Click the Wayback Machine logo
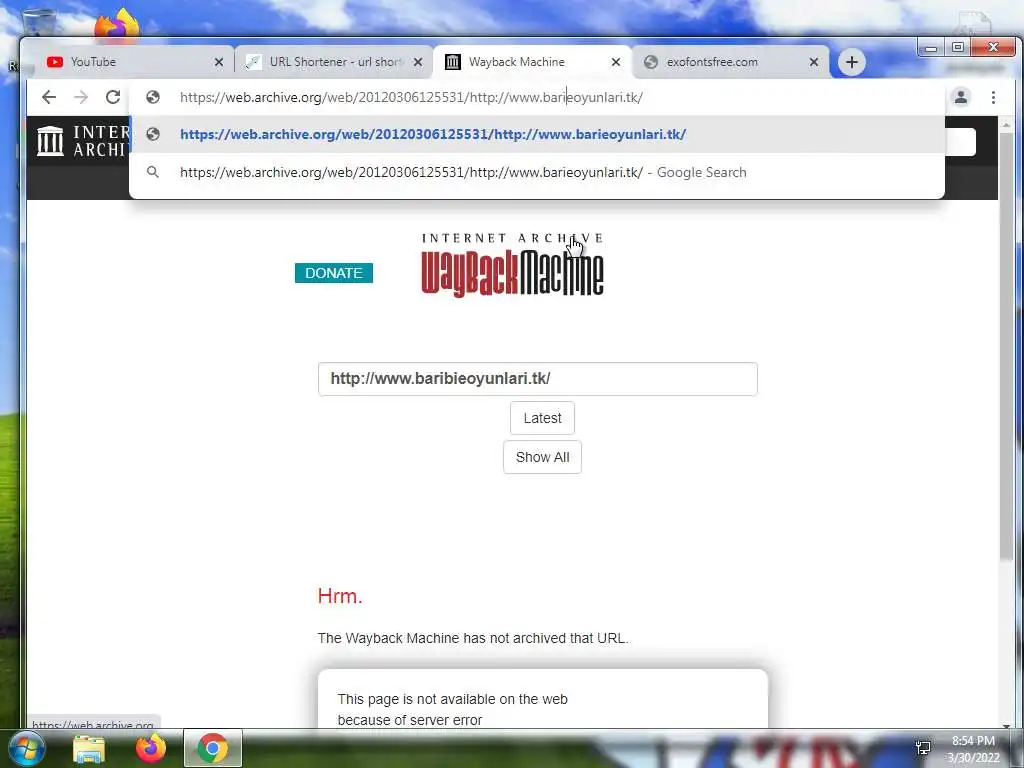Screen dimensions: 1024x768 (x=513, y=265)
